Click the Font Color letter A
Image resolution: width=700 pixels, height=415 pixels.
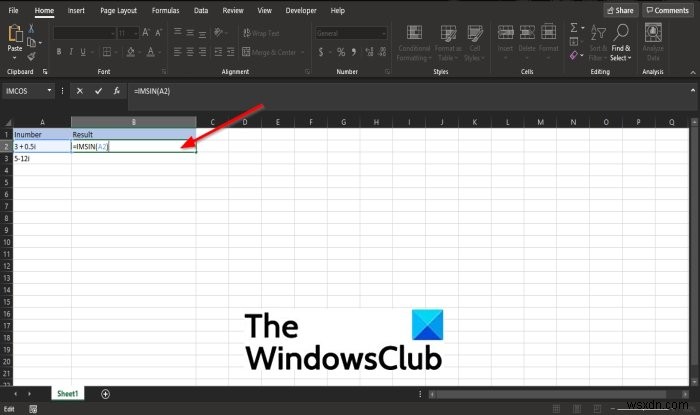coord(151,52)
